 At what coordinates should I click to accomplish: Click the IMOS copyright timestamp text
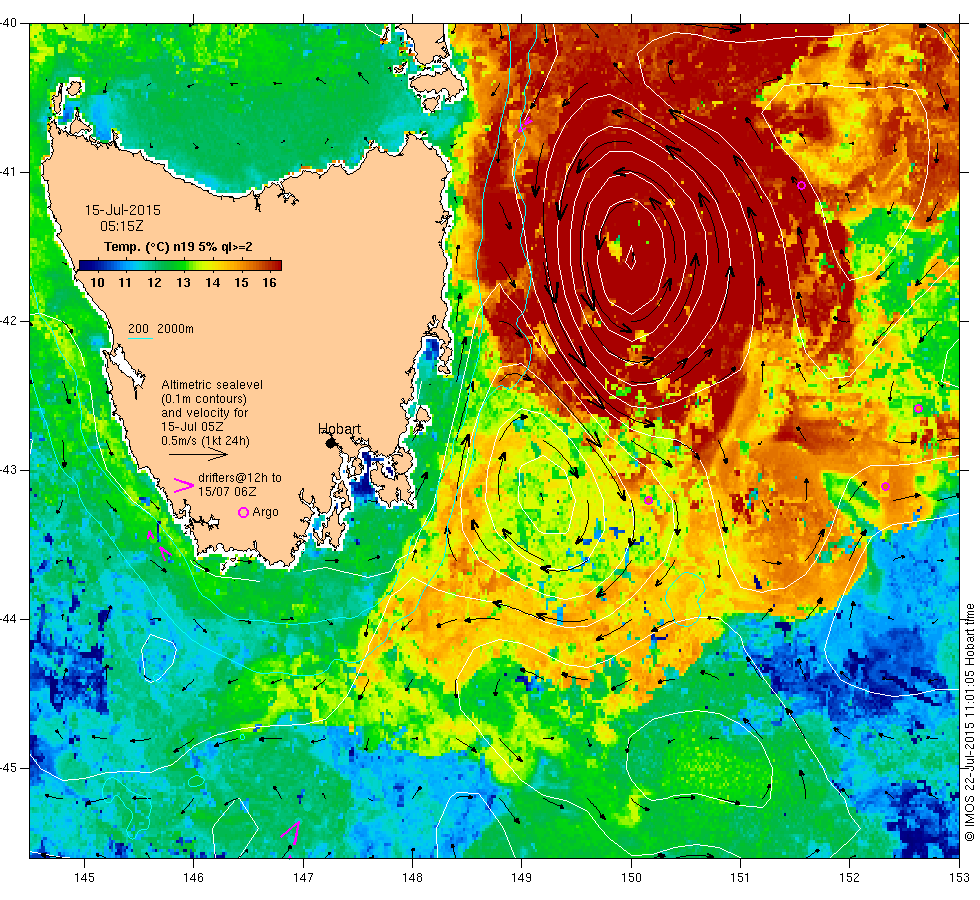click(969, 722)
